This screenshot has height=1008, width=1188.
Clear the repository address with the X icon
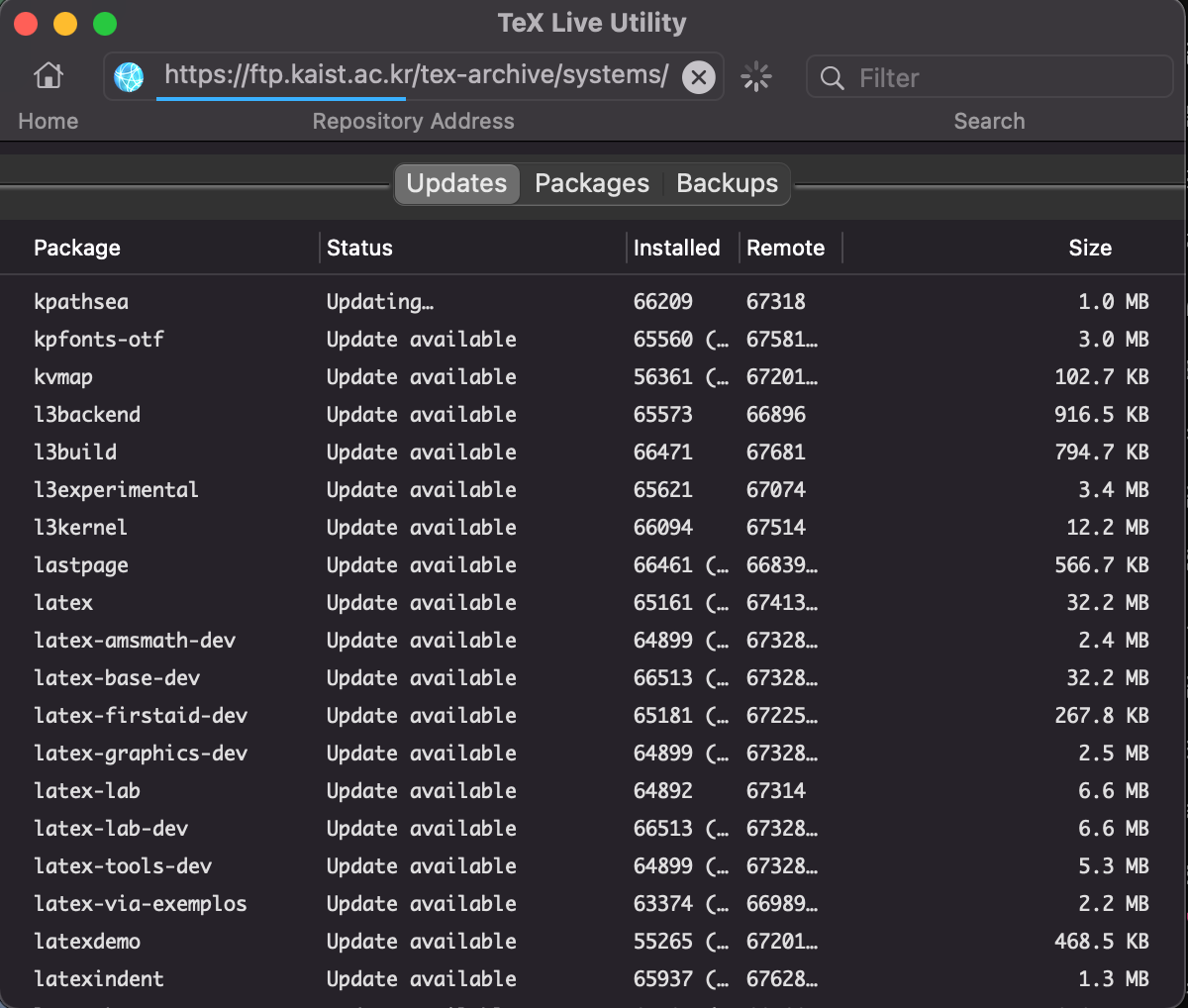point(699,77)
